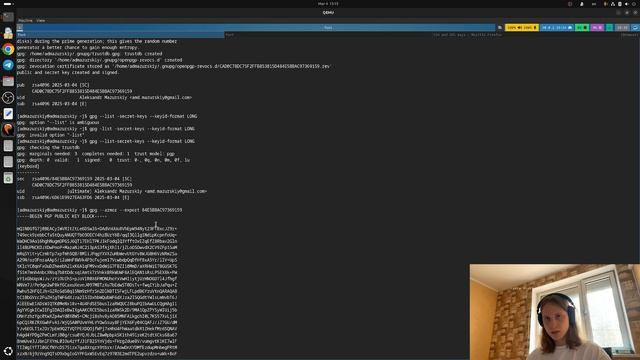Open Telegram from the dock

(x=8, y=65)
